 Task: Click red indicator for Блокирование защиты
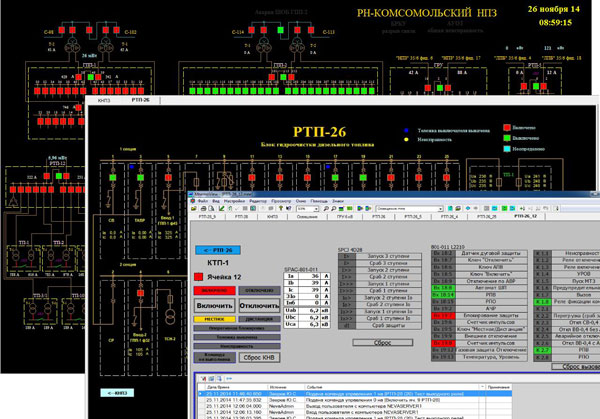click(443, 316)
